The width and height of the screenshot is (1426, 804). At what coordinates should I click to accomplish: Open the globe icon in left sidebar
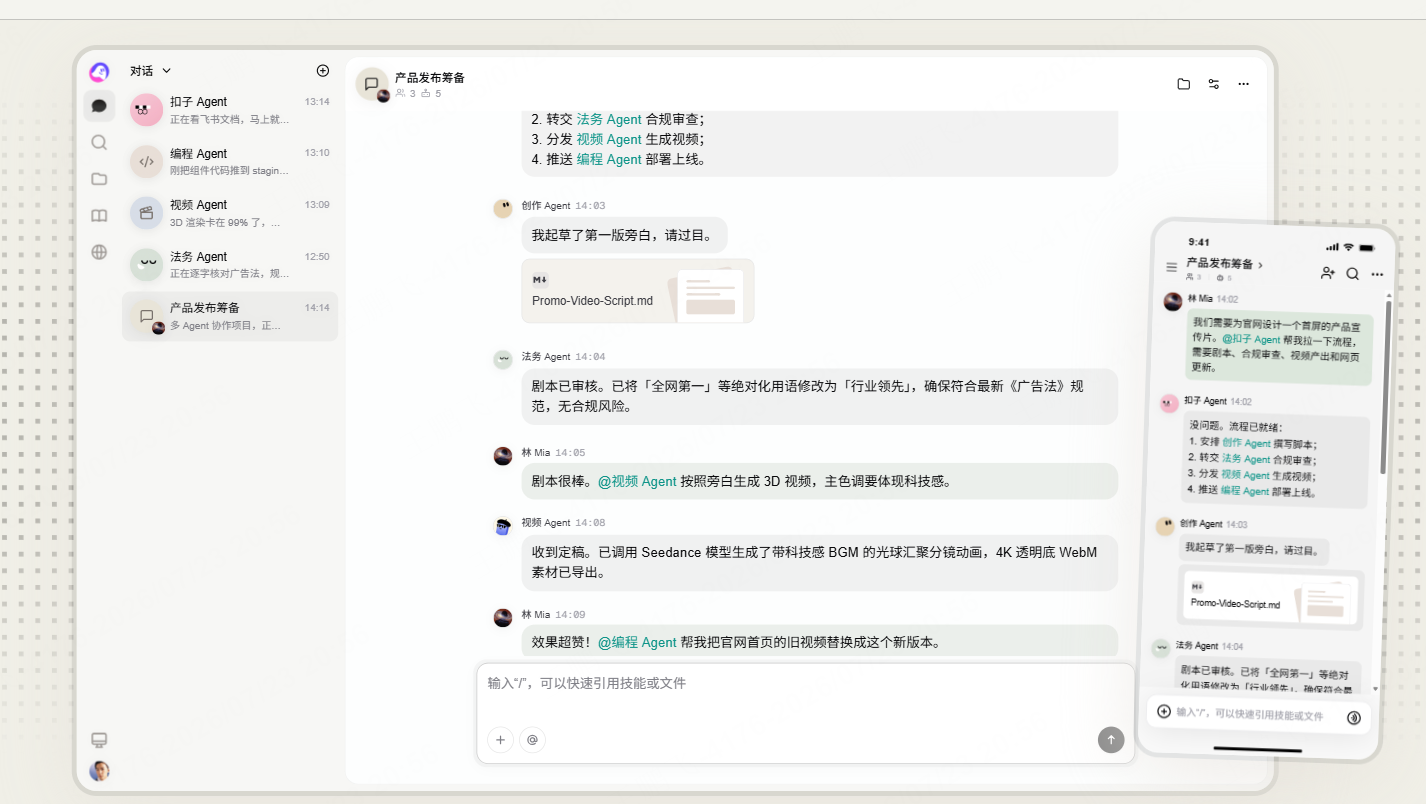(x=99, y=252)
